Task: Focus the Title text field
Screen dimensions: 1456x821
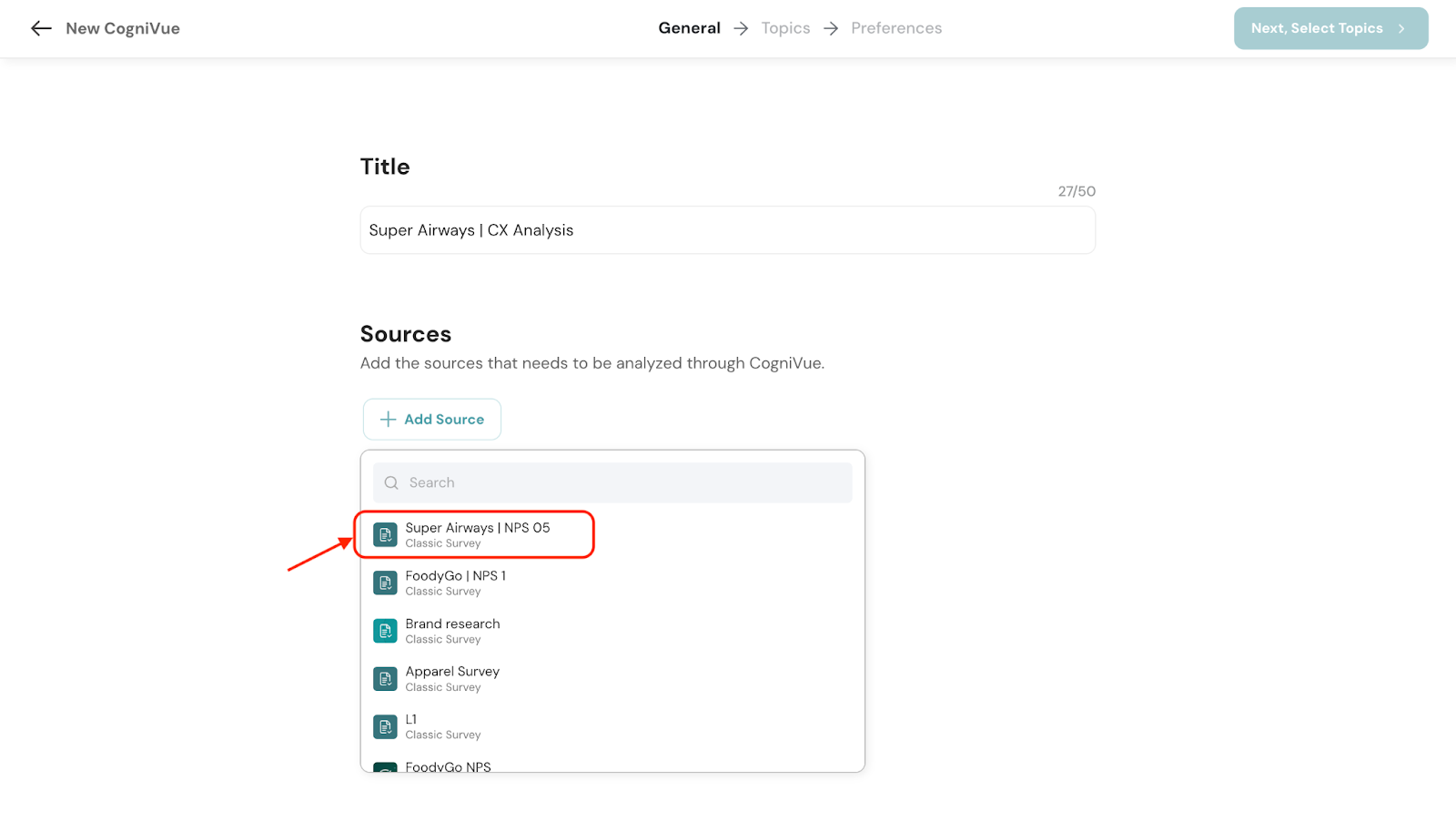Action: click(x=727, y=230)
